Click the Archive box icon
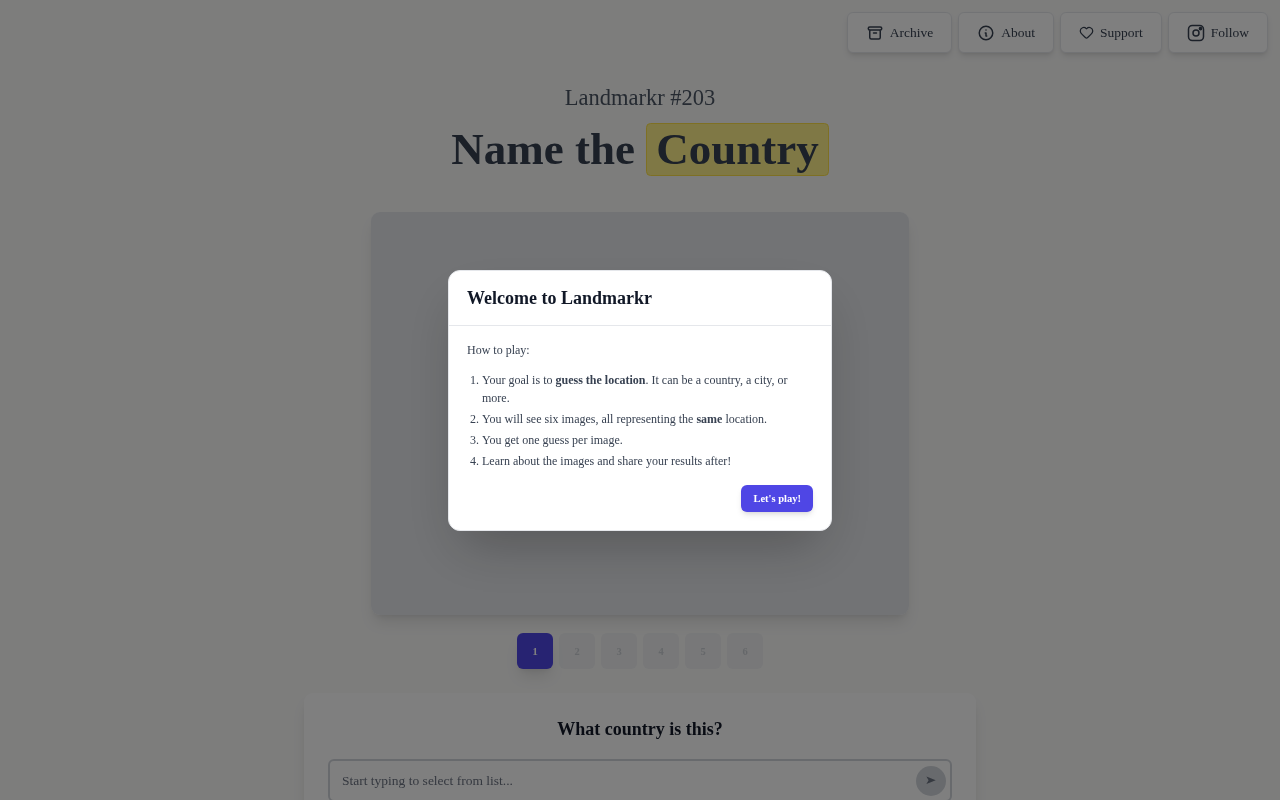Image resolution: width=1280 pixels, height=800 pixels. (x=875, y=33)
